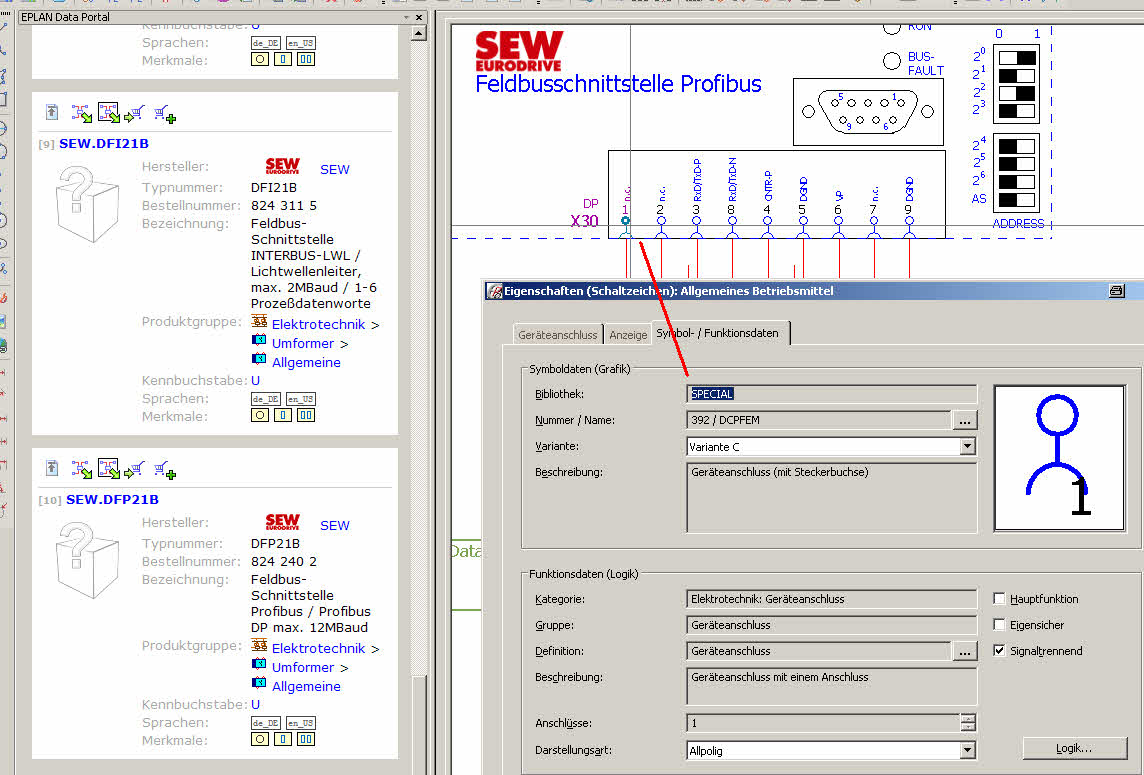Screen dimensions: 1144x775
Task: Click the browse button beside Nummer / Name
Action: click(x=965, y=420)
